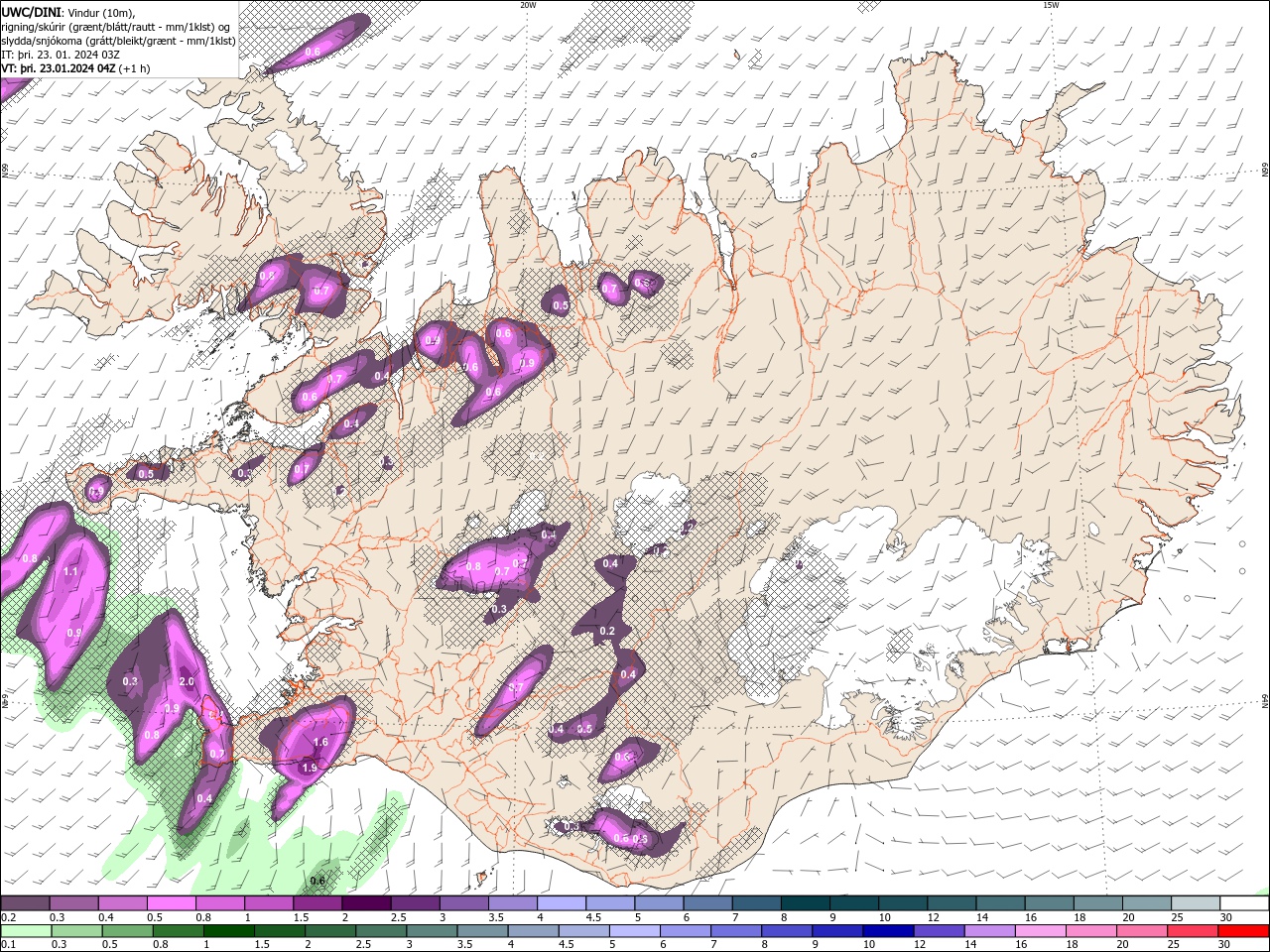The width and height of the screenshot is (1270, 952).
Task: Click the 0.4 label on the snow color scale
Action: point(106,917)
